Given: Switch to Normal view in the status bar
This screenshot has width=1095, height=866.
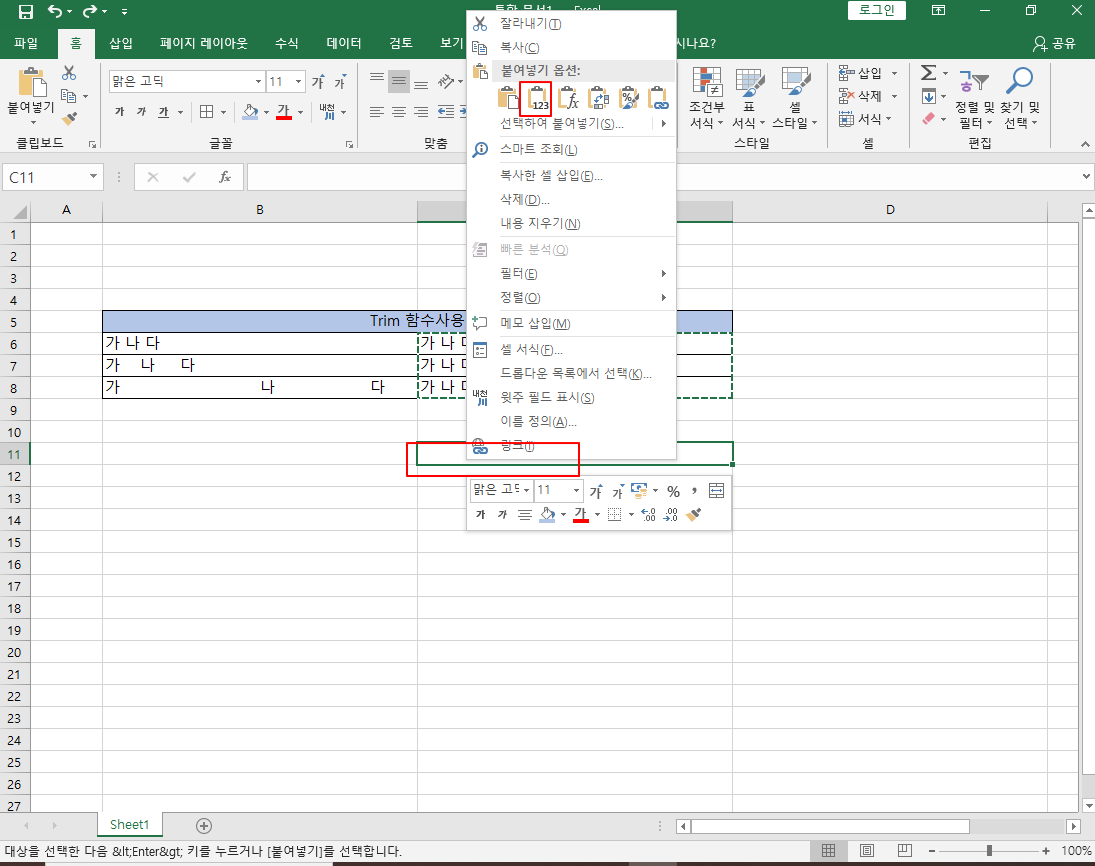Looking at the screenshot, I should 828,851.
